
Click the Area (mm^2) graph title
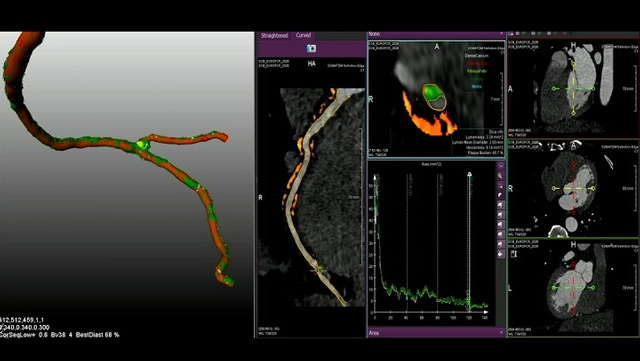click(431, 164)
